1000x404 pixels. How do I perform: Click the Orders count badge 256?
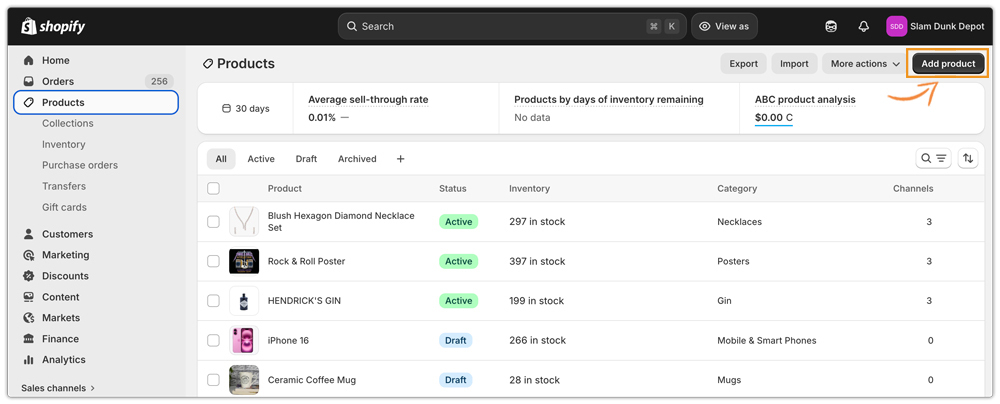[159, 82]
